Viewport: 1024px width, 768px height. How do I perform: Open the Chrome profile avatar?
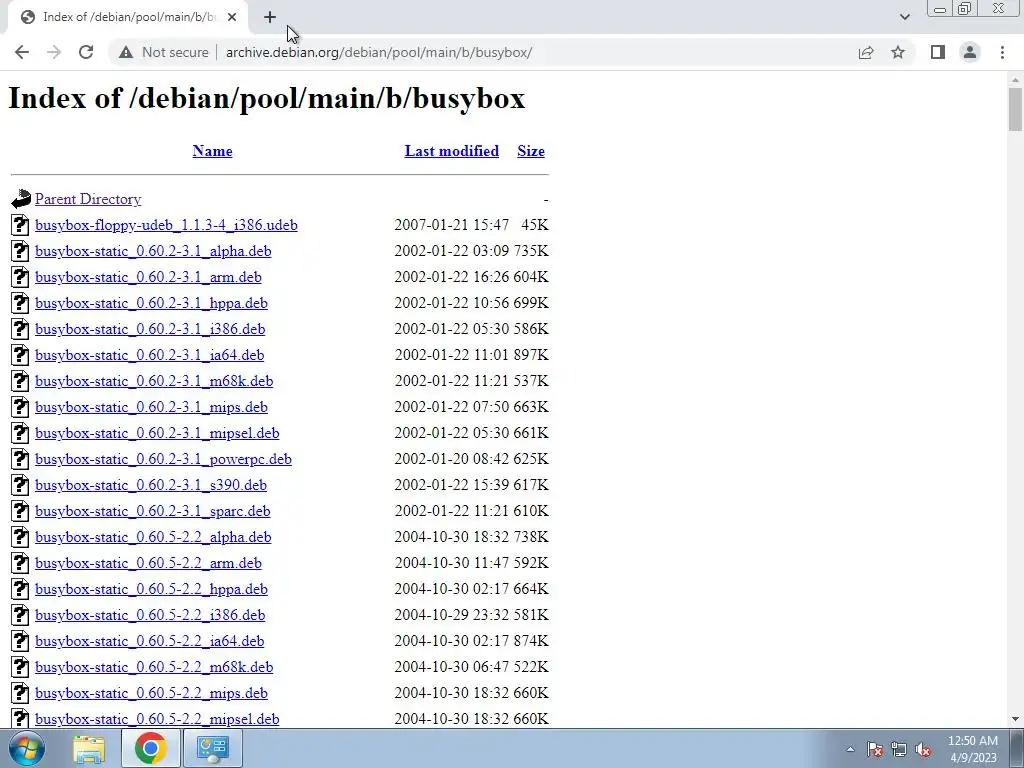[970, 52]
